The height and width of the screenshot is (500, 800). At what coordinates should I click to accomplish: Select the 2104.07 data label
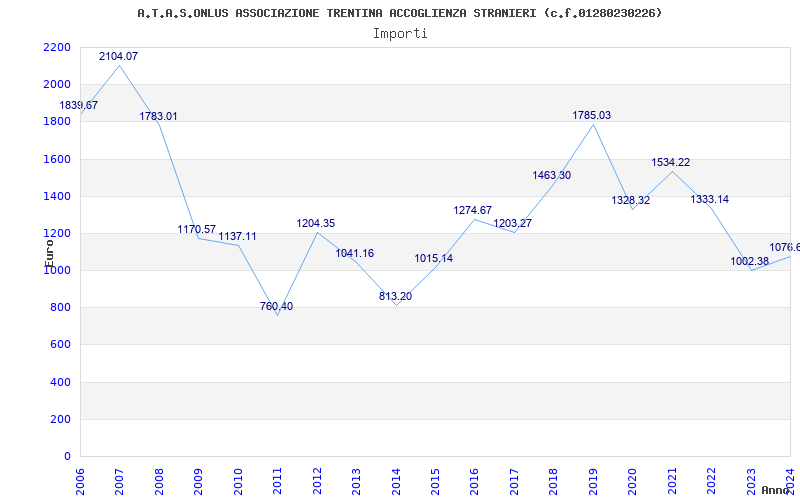click(118, 57)
